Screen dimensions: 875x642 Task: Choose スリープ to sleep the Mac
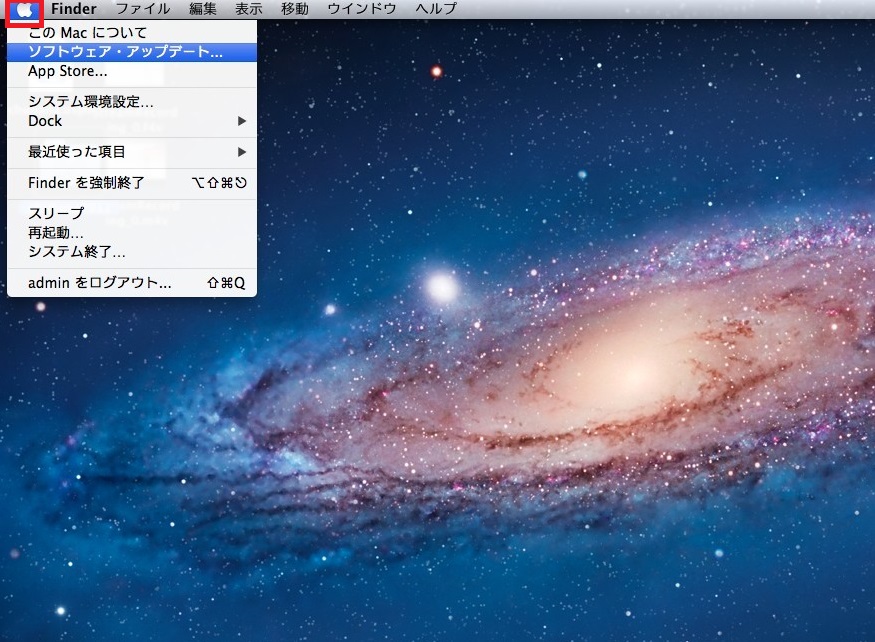tap(56, 213)
